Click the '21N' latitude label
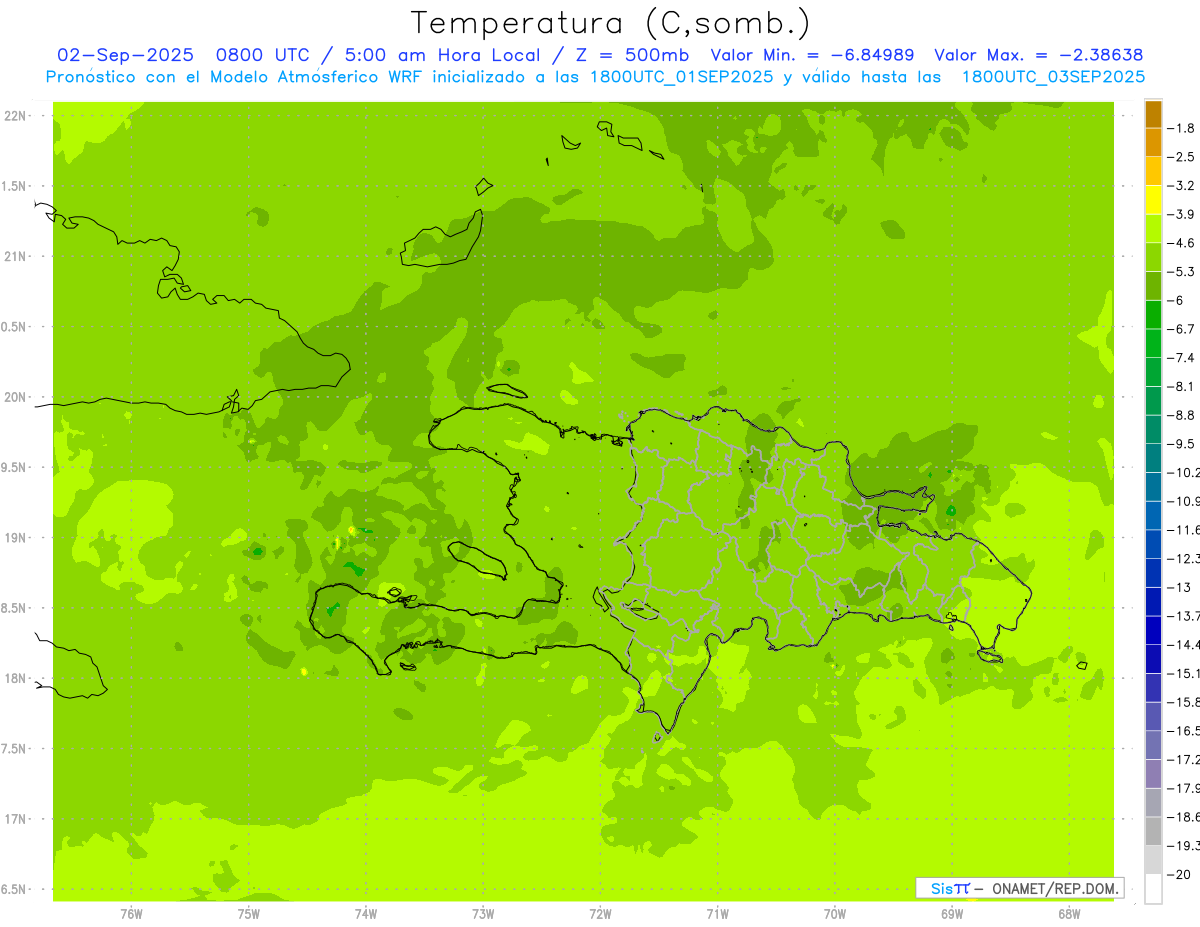 point(17,256)
